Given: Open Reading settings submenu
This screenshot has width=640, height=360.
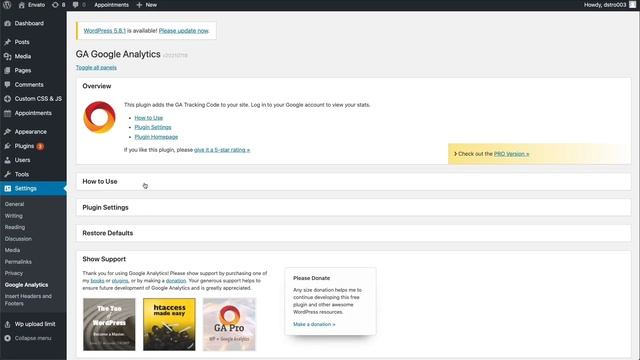Looking at the screenshot, I should click(x=15, y=227).
